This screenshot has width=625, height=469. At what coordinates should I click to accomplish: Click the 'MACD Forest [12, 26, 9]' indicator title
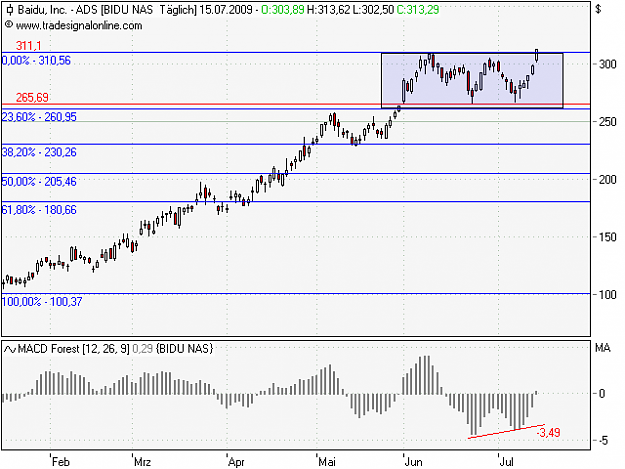click(x=73, y=349)
